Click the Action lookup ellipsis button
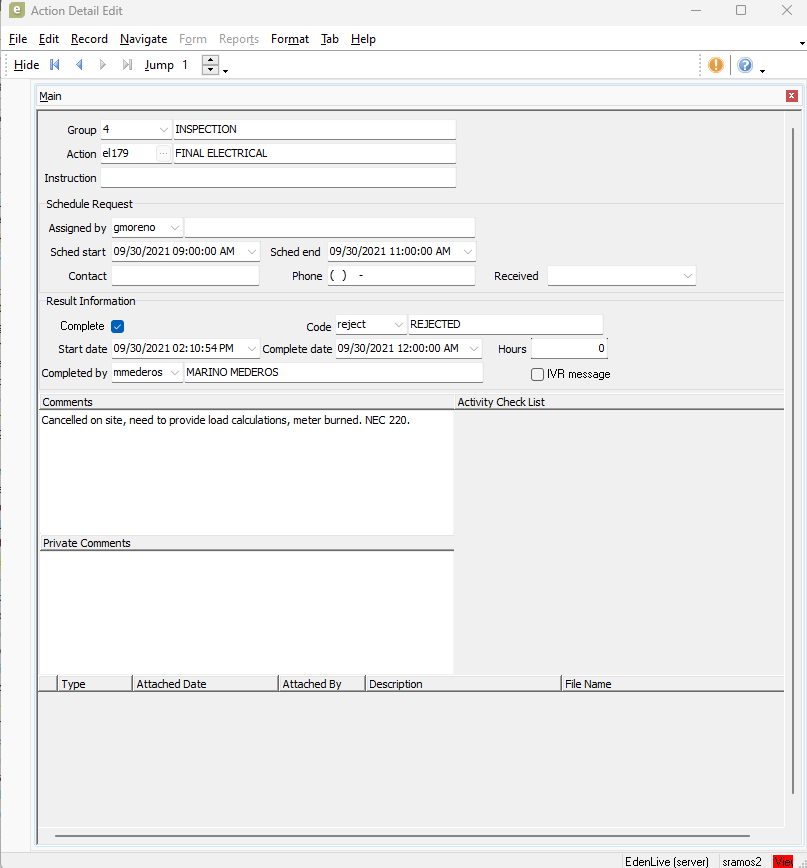Screen dimensions: 807x868 pyautogui.click(x=164, y=154)
